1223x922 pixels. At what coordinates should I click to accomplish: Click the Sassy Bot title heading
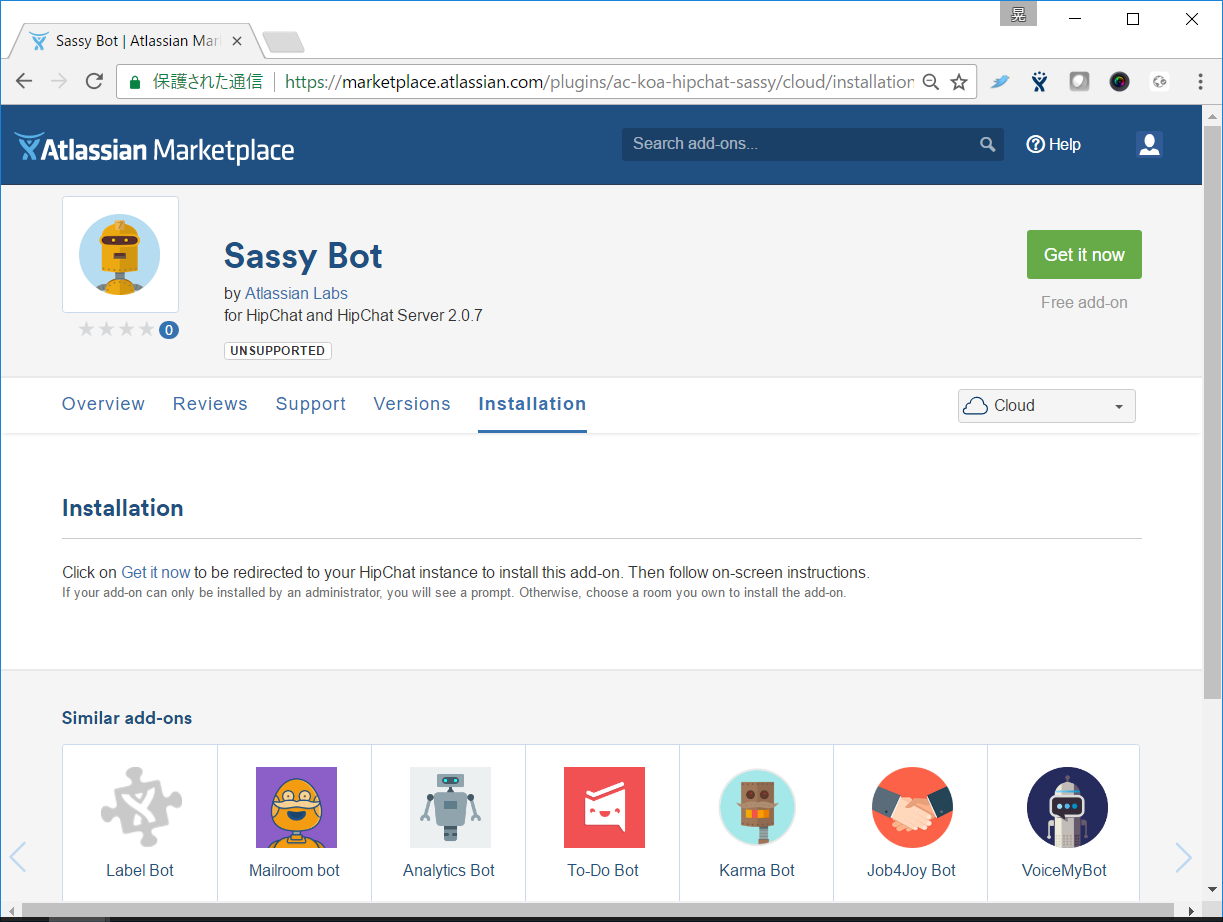pos(303,256)
